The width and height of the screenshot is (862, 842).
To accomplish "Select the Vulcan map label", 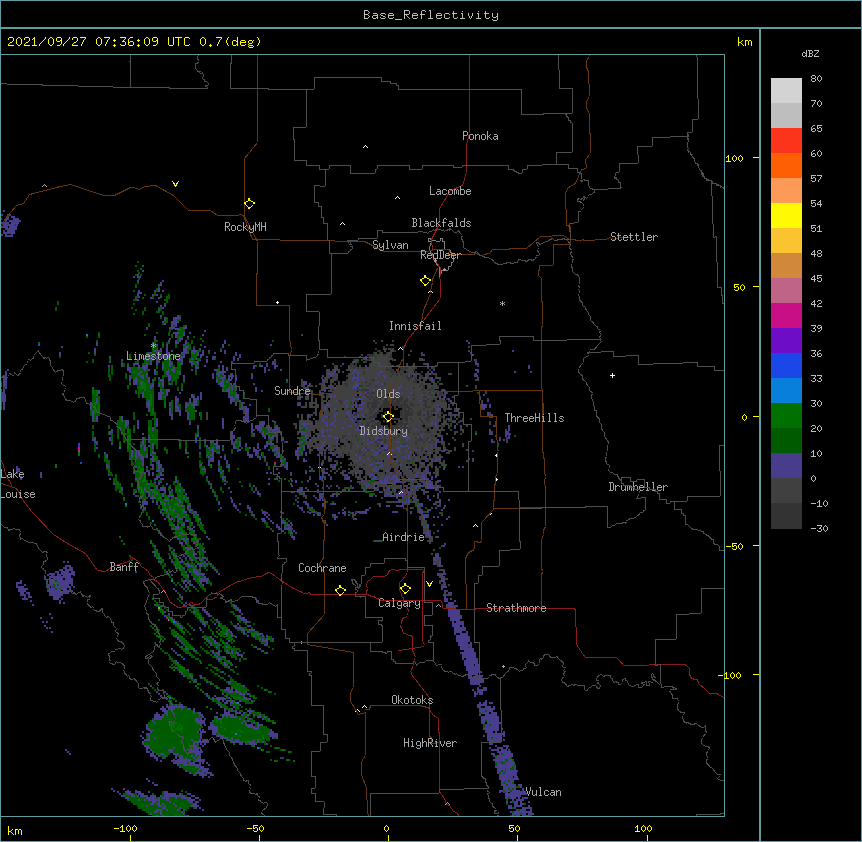I will (543, 792).
